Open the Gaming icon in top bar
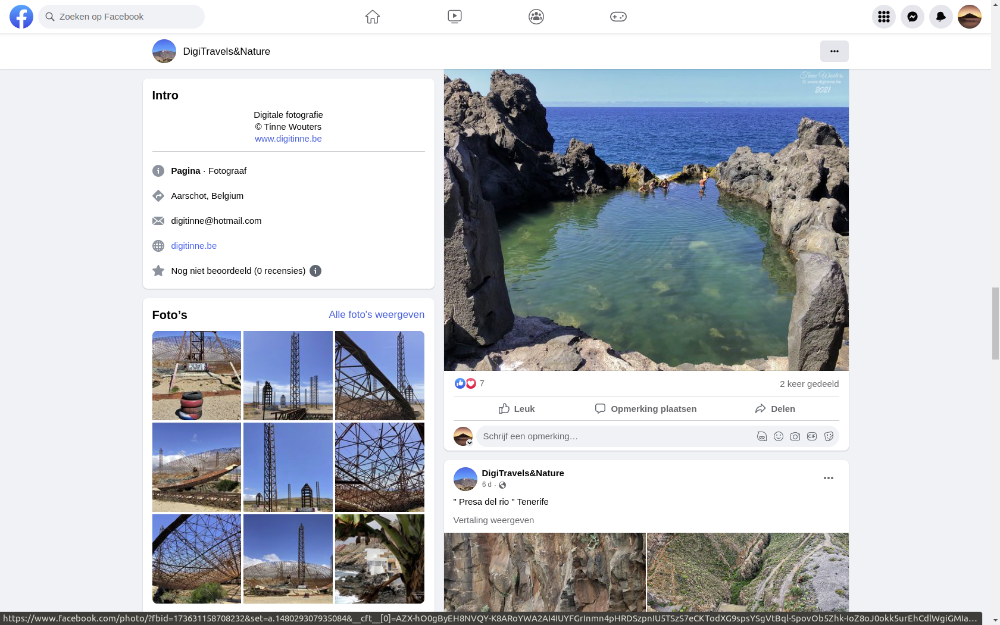Viewport: 1000px width, 625px height. pos(618,16)
